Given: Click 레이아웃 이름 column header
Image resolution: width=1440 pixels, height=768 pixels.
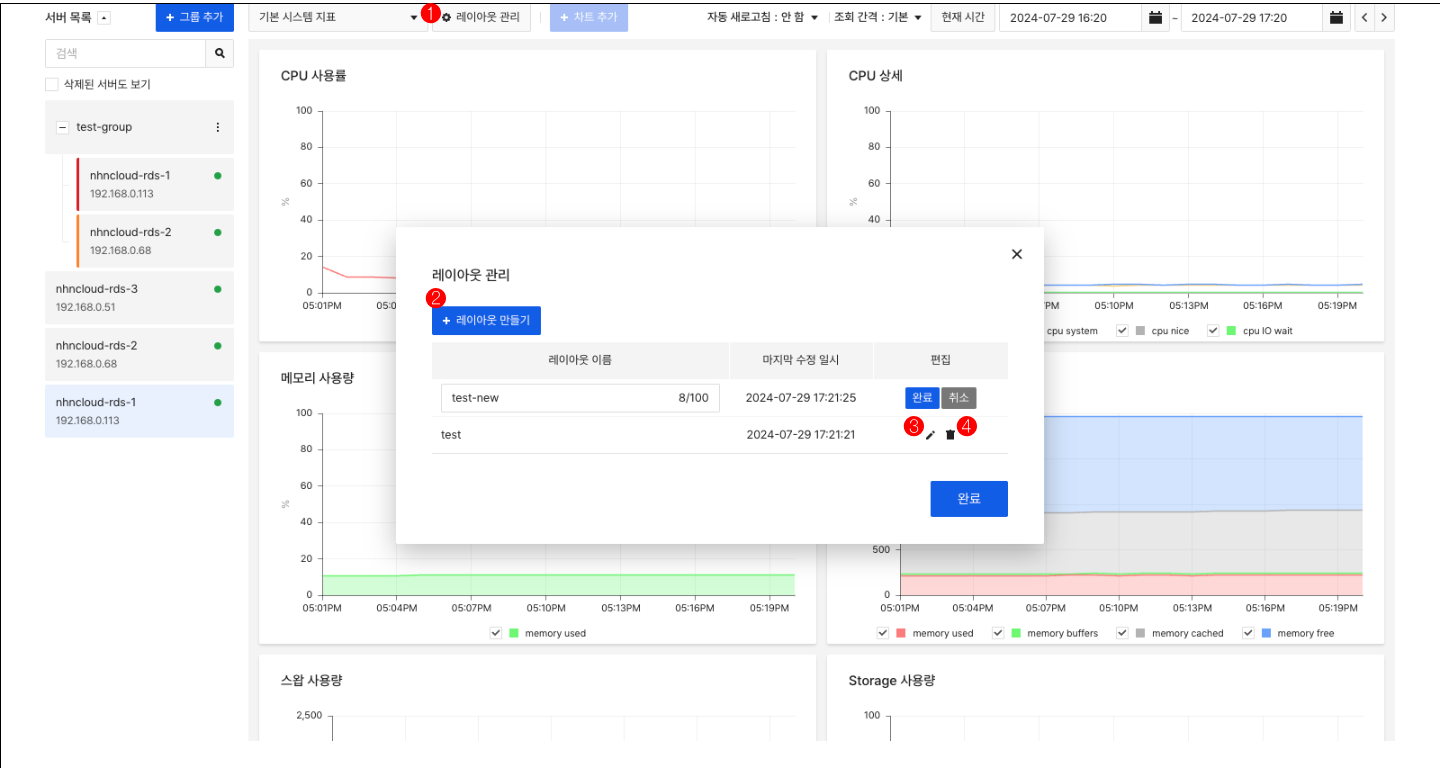Looking at the screenshot, I should [580, 360].
